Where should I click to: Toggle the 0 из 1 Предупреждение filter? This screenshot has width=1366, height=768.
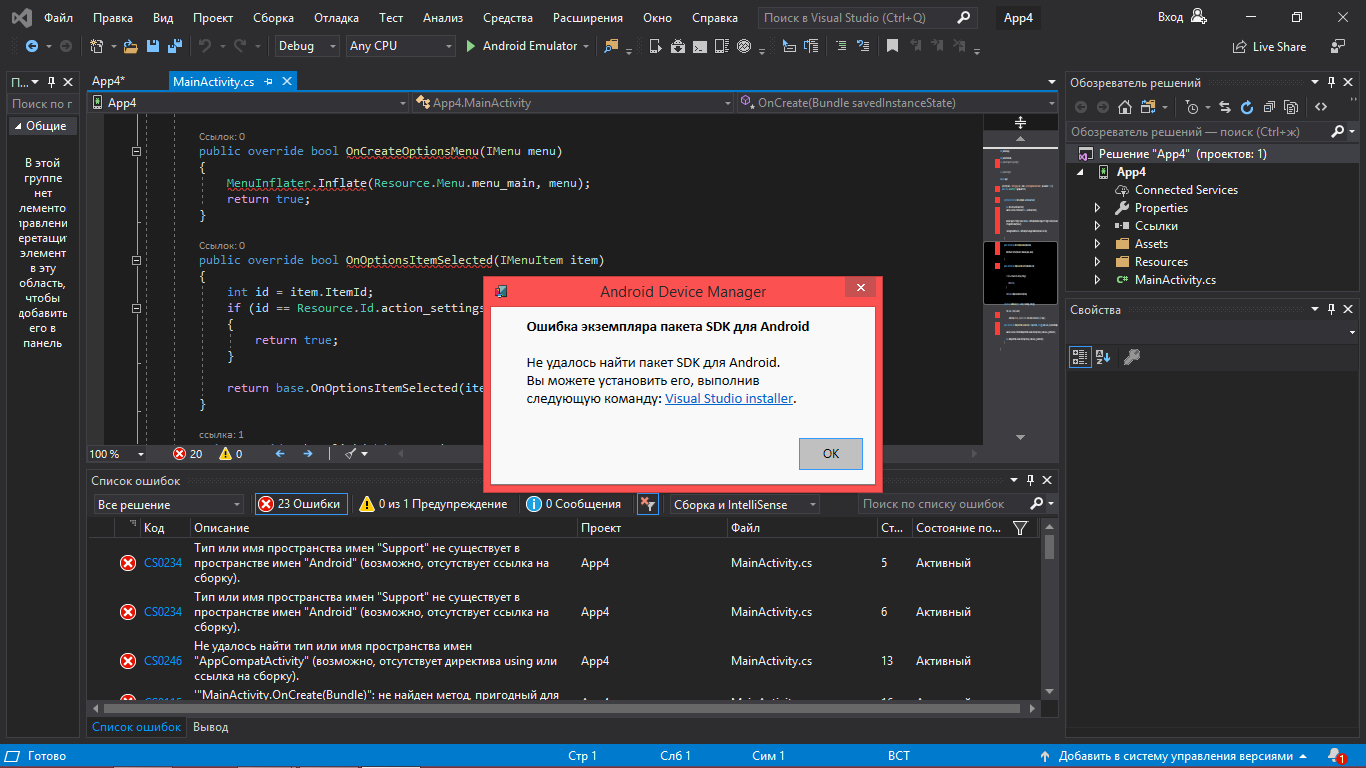[x=433, y=504]
